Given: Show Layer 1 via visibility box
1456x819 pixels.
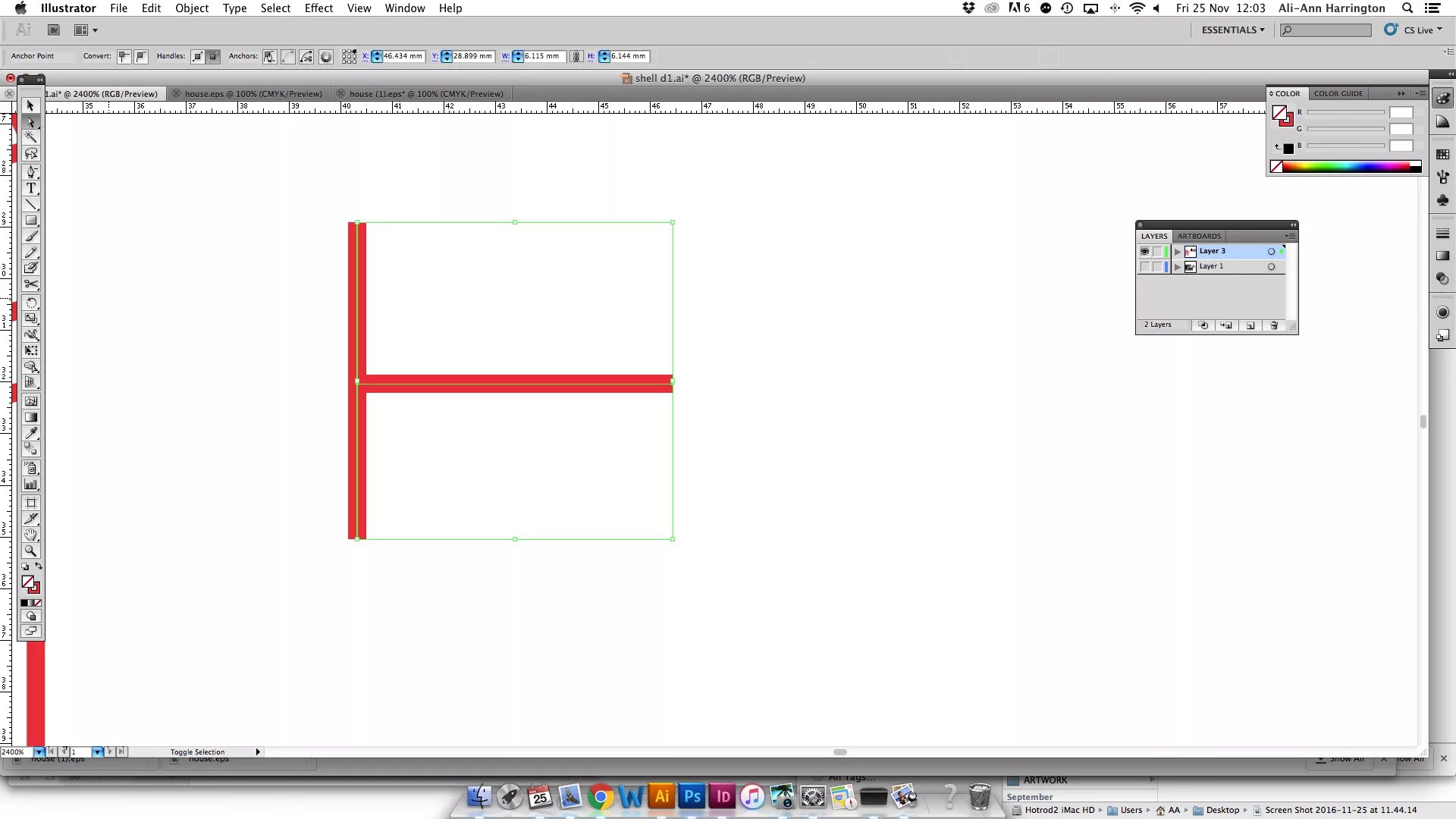Looking at the screenshot, I should pos(1144,267).
